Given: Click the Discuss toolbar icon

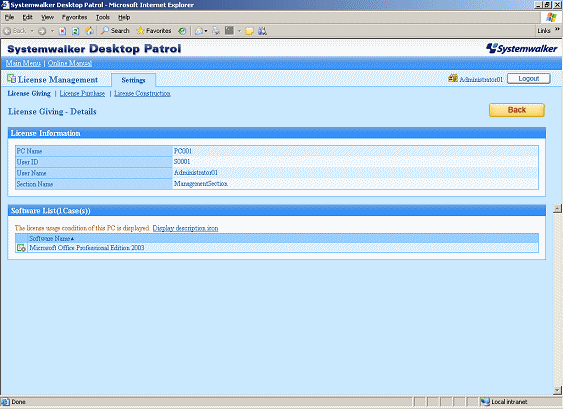Looking at the screenshot, I should [250, 31].
